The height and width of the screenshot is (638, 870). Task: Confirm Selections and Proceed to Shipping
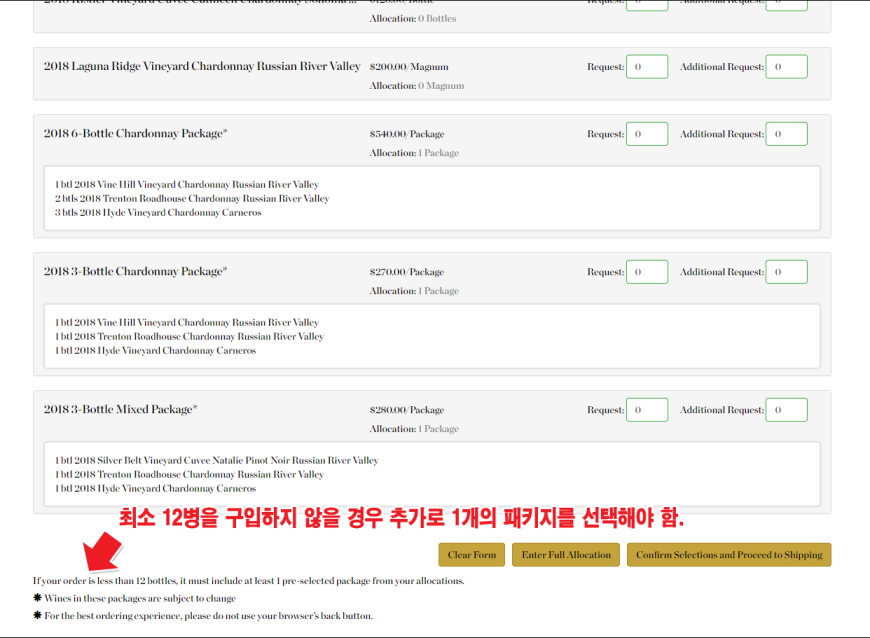point(729,555)
